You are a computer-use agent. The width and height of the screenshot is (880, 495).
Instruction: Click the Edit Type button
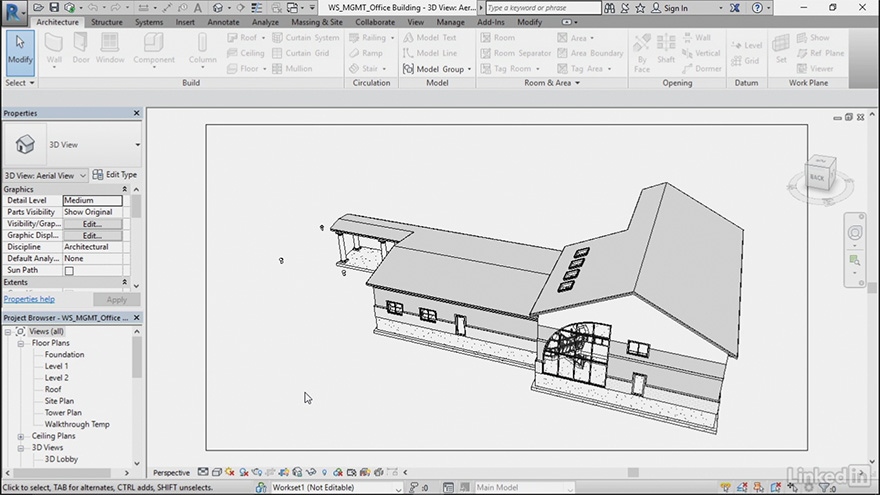click(x=115, y=175)
